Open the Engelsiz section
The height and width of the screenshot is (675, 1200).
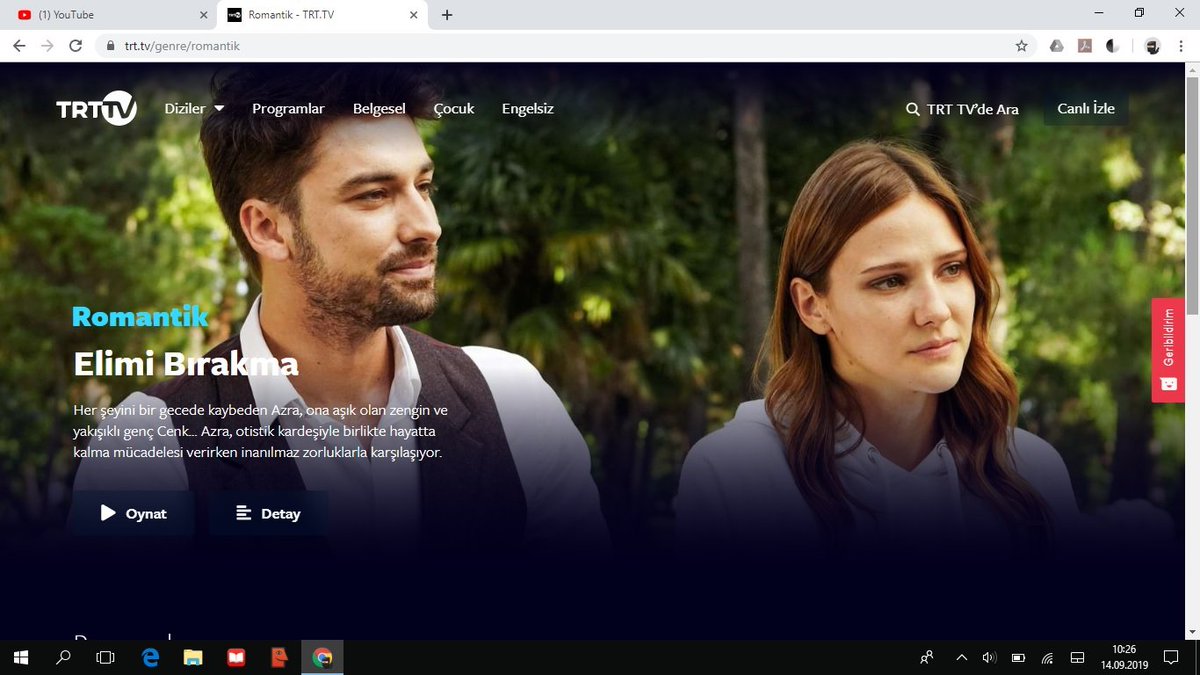[x=527, y=108]
